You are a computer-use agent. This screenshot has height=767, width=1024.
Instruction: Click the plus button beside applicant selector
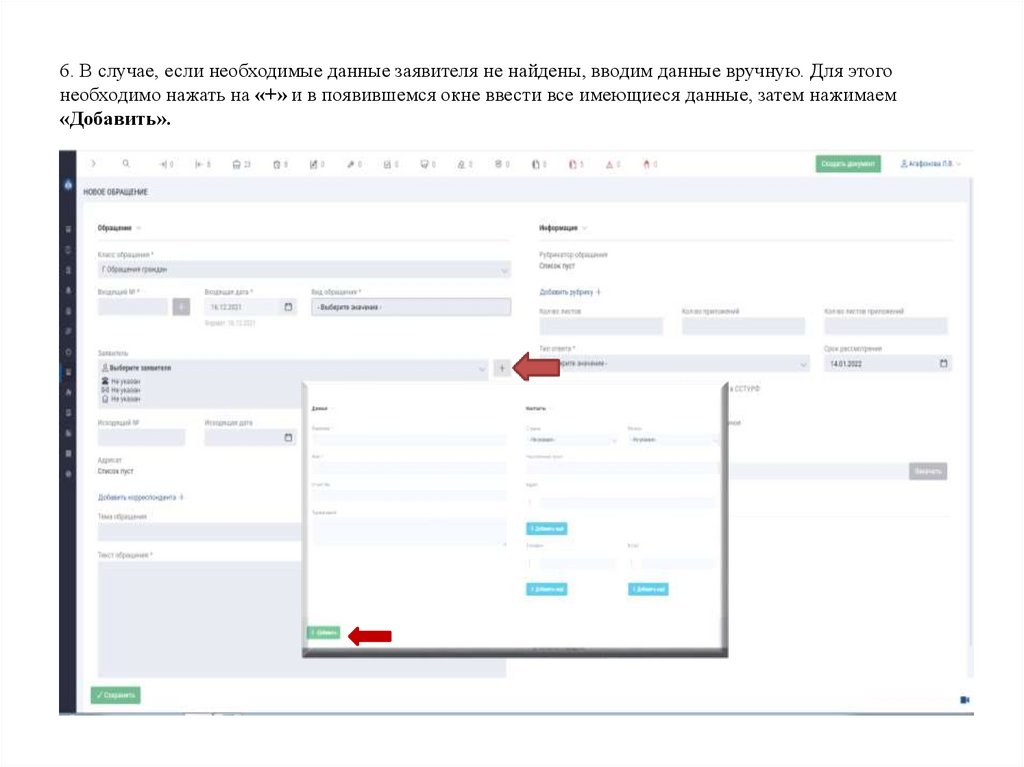tap(502, 368)
